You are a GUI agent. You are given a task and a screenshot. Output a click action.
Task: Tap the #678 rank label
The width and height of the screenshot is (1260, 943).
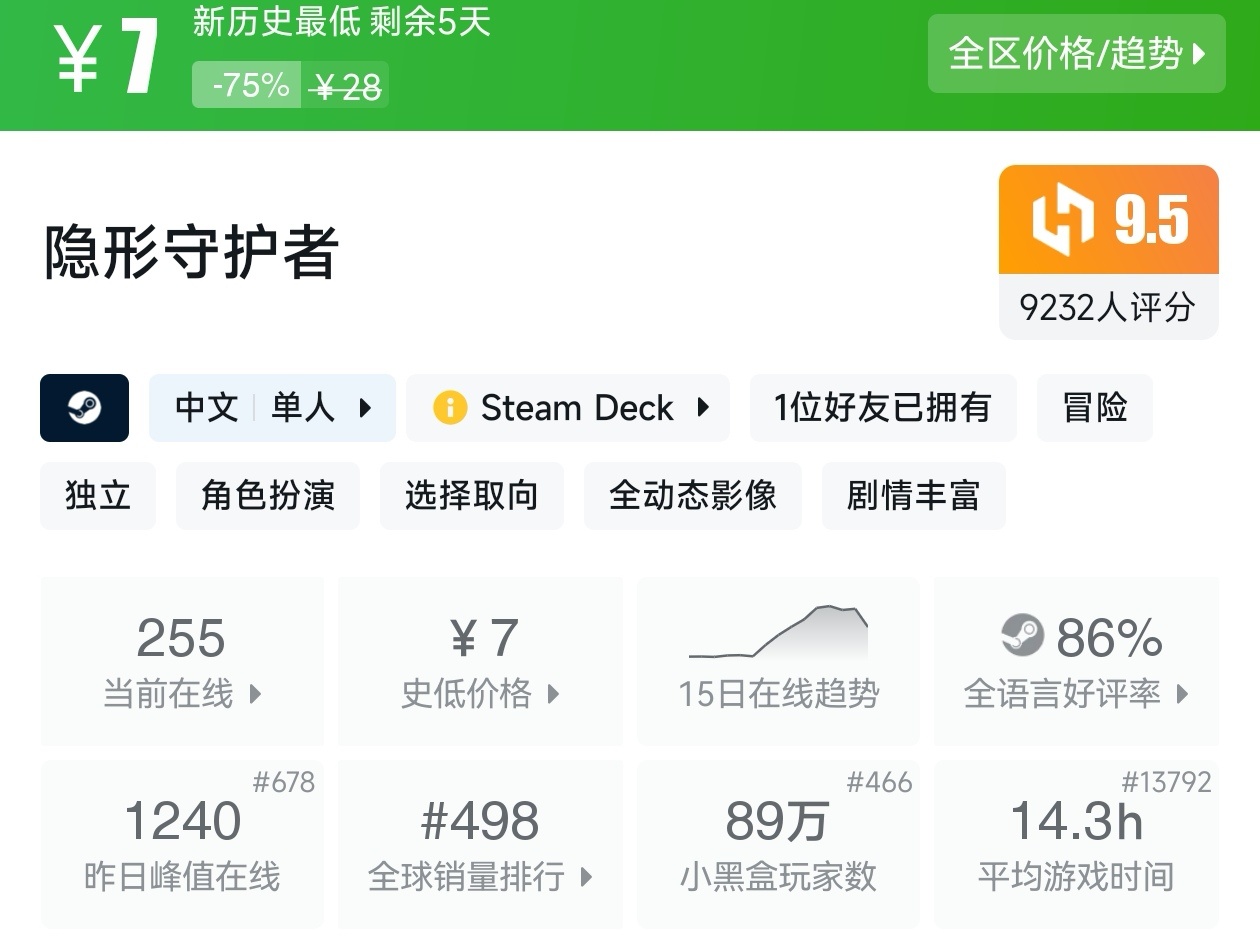(284, 782)
